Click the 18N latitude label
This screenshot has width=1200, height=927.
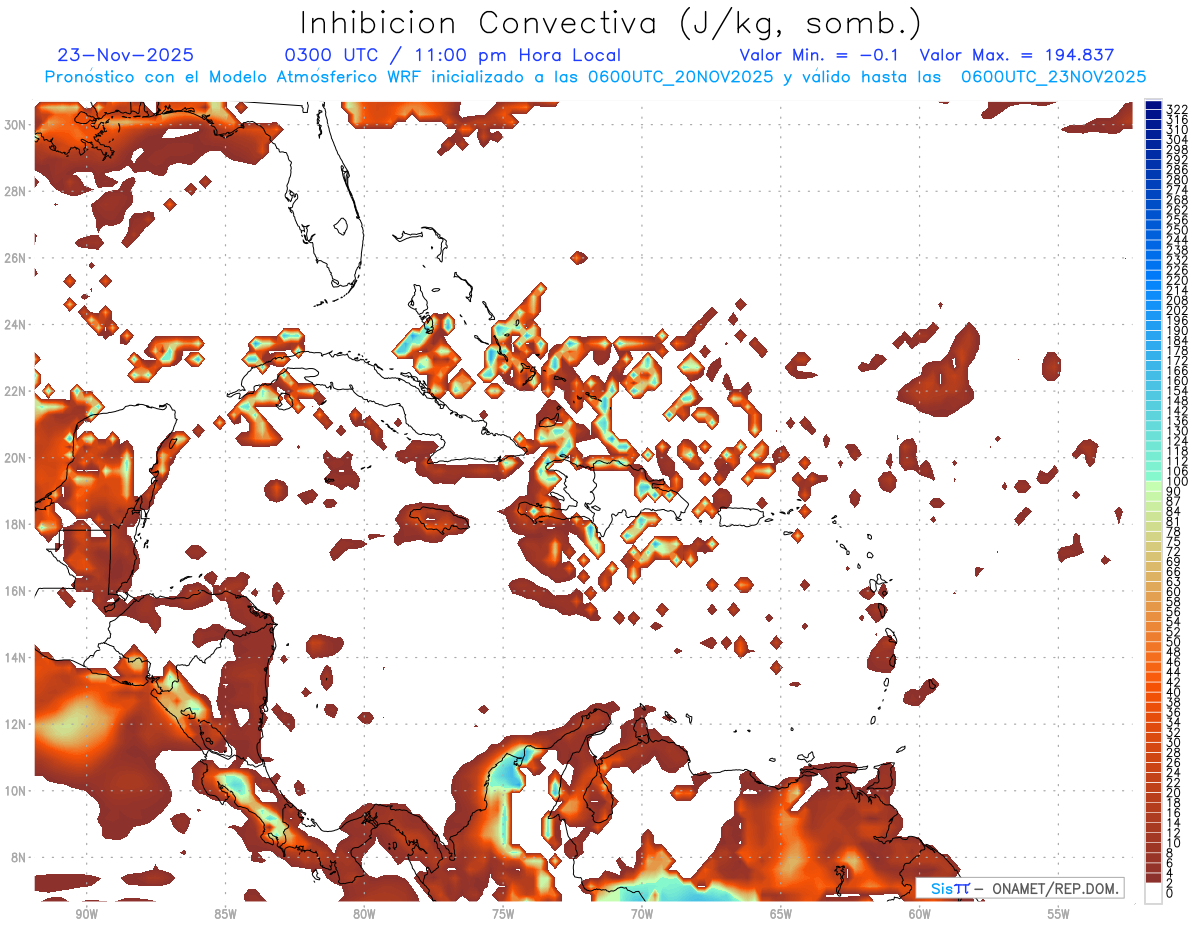click(17, 524)
